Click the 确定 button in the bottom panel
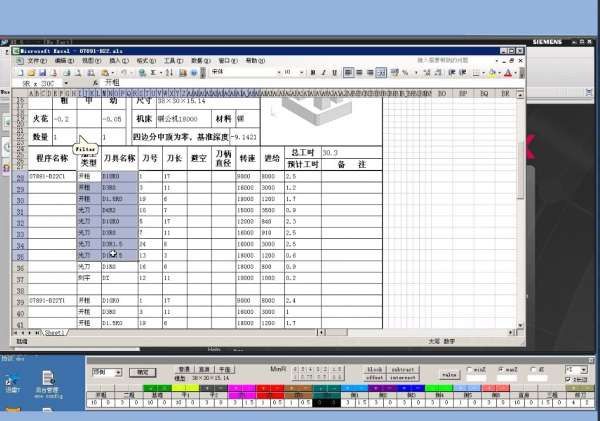 (x=142, y=372)
